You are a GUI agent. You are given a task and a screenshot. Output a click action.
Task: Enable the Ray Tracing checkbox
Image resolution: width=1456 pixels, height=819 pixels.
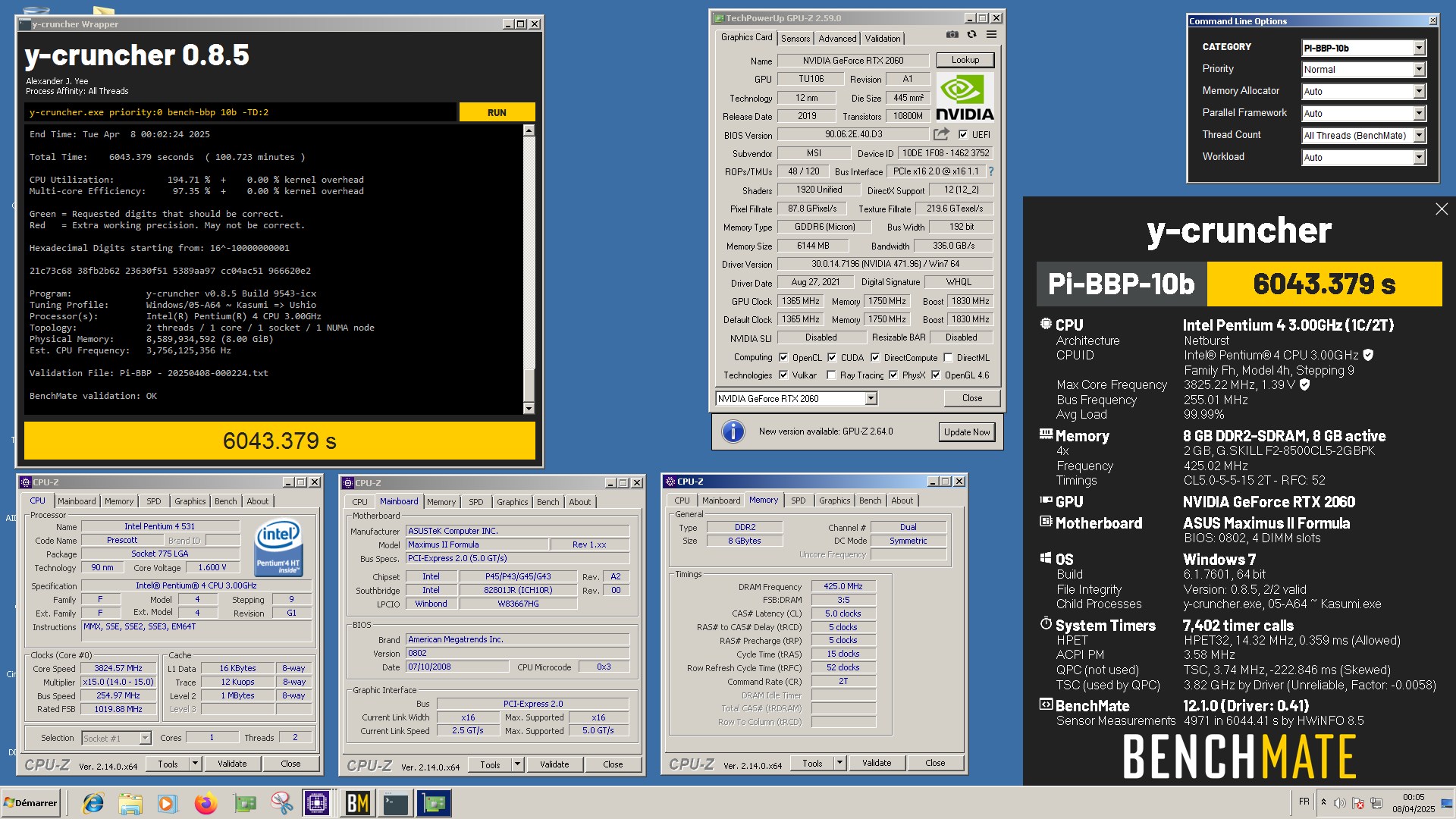tap(831, 375)
